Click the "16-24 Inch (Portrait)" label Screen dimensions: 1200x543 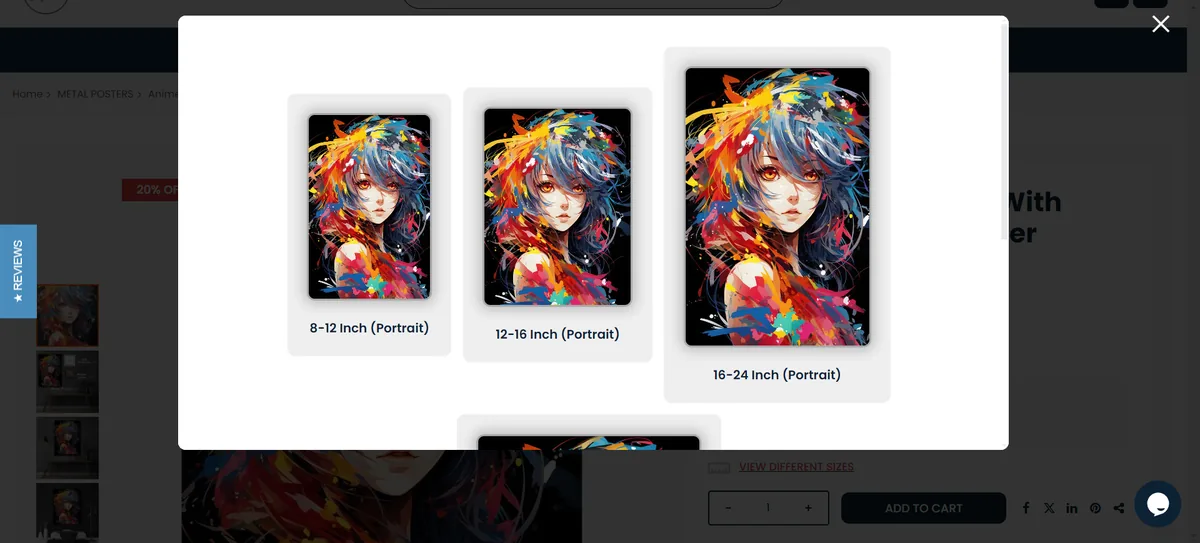(x=777, y=375)
